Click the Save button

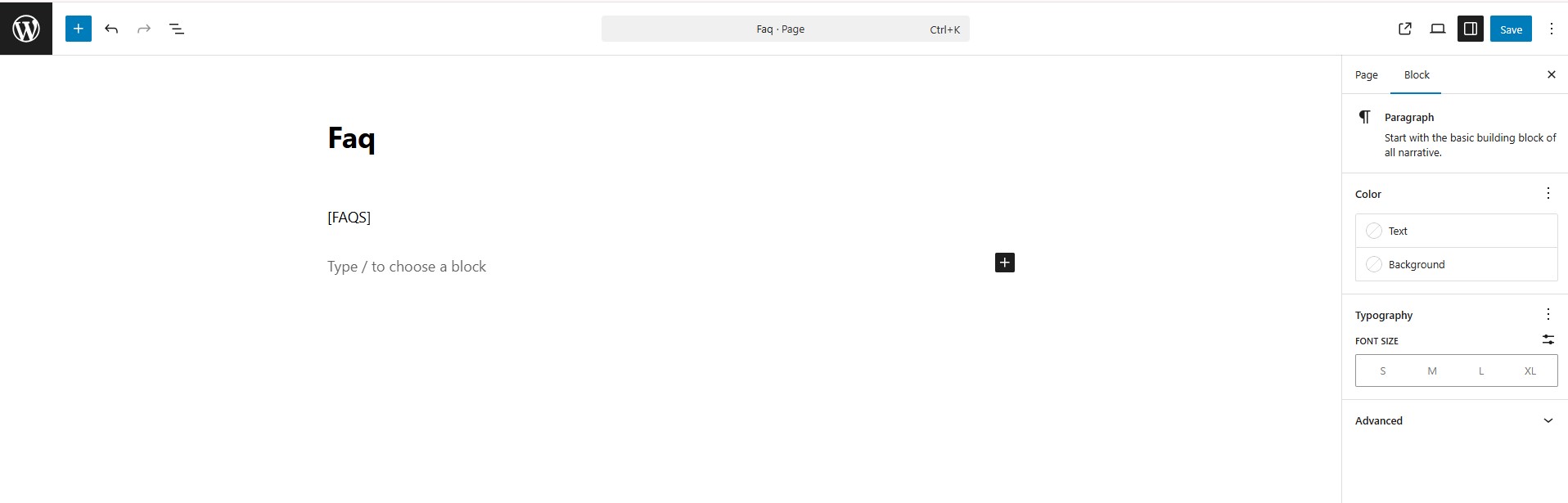click(x=1511, y=29)
